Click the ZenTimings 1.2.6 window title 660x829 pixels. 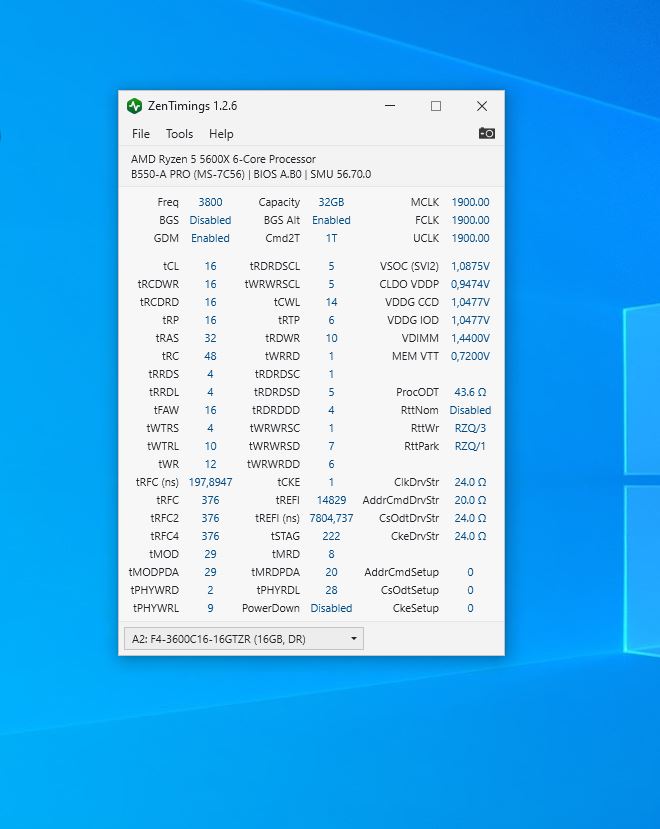pos(192,106)
